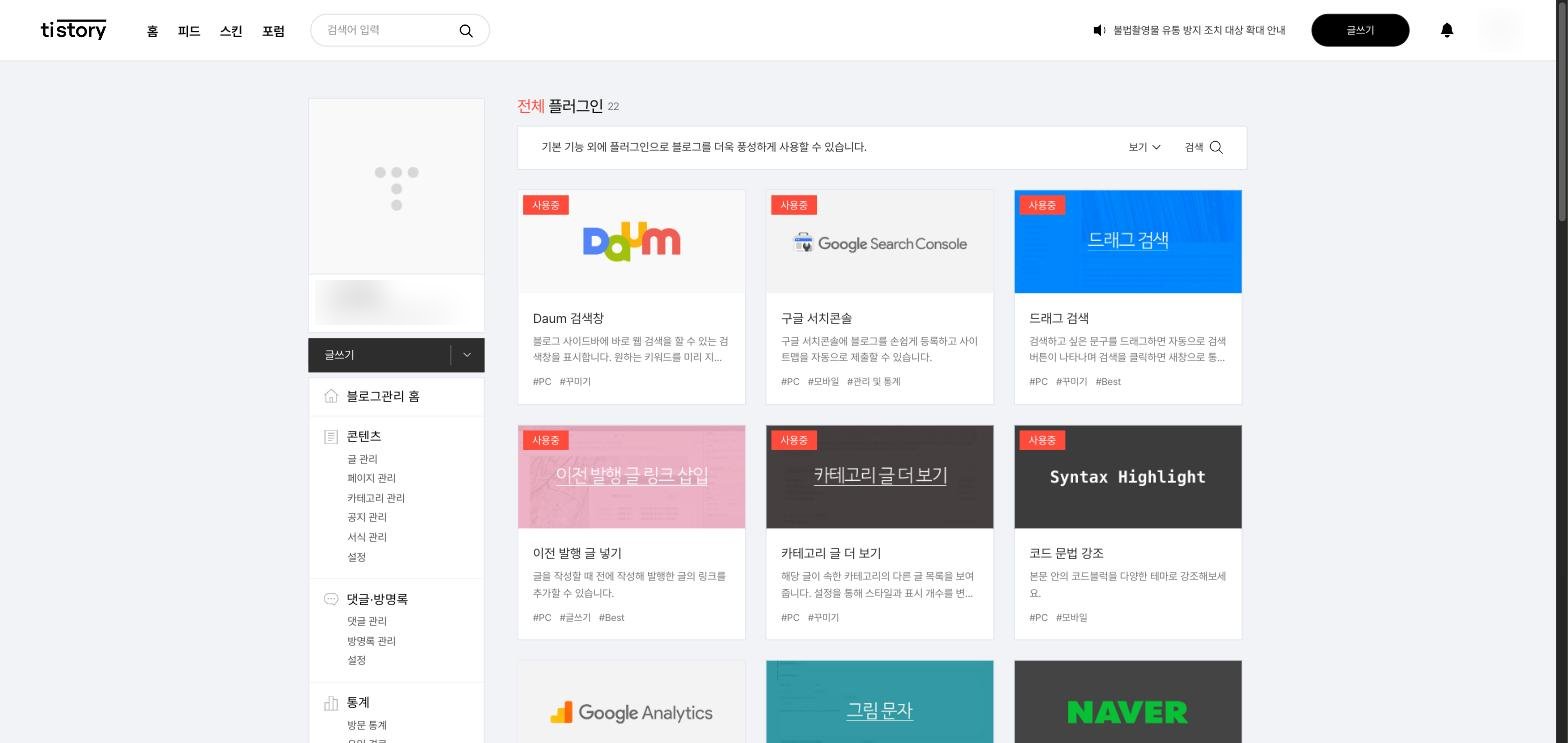This screenshot has width=1568, height=743.
Task: Go to 스킨 in top navigation
Action: (231, 31)
